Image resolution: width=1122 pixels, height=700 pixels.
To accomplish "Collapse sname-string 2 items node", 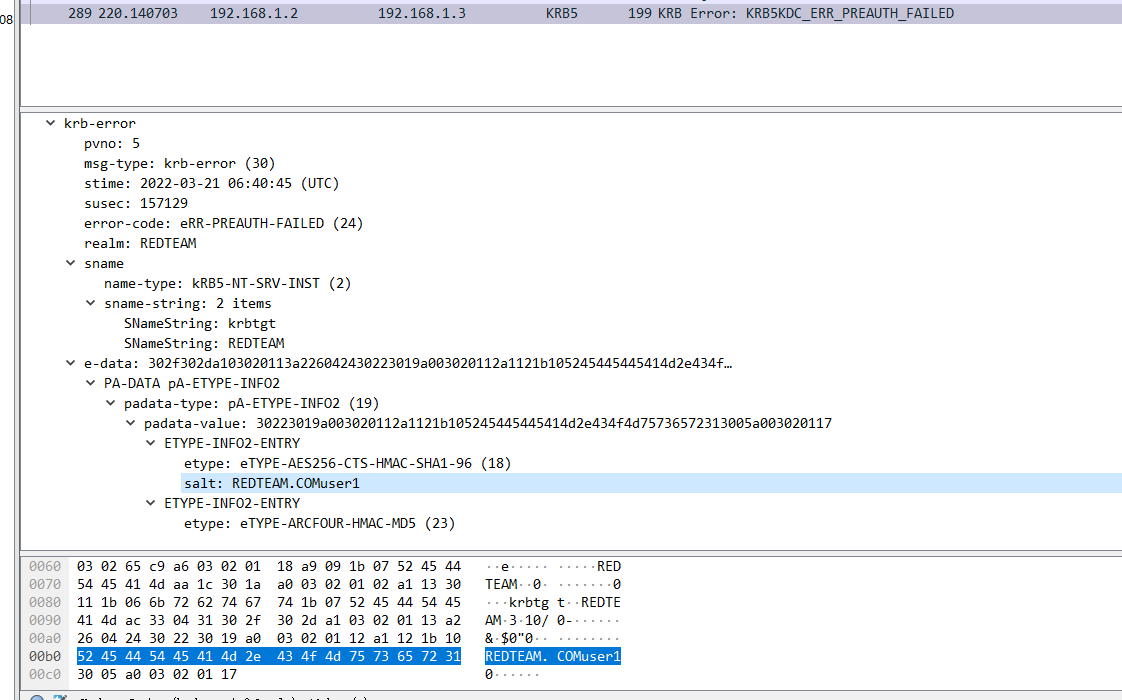I will click(90, 303).
